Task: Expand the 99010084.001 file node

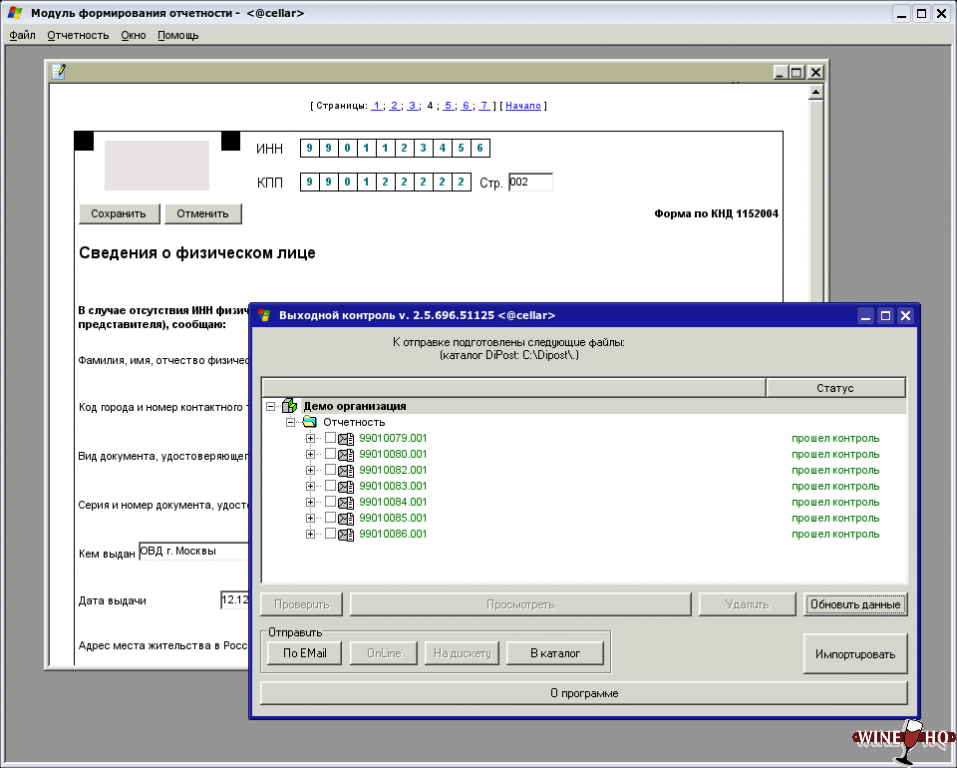Action: coord(311,502)
